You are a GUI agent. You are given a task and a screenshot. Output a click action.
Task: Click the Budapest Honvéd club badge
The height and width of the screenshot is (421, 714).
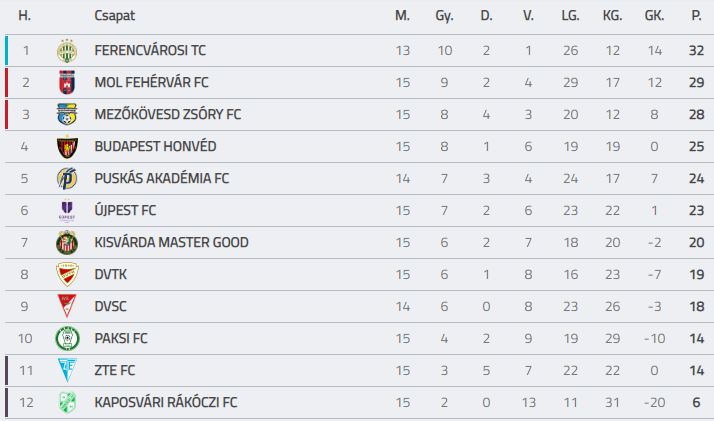(67, 147)
